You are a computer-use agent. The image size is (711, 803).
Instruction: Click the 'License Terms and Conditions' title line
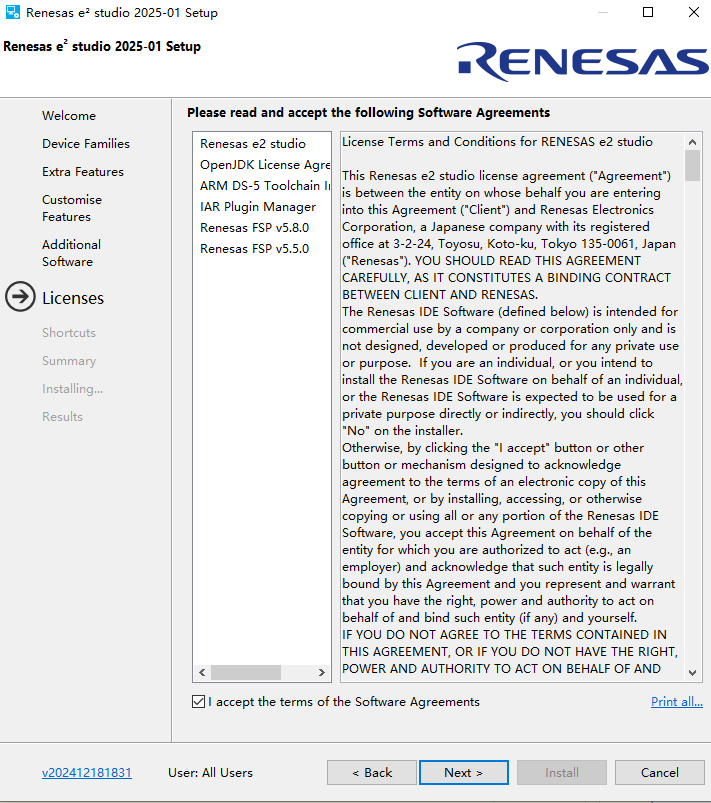(x=497, y=142)
